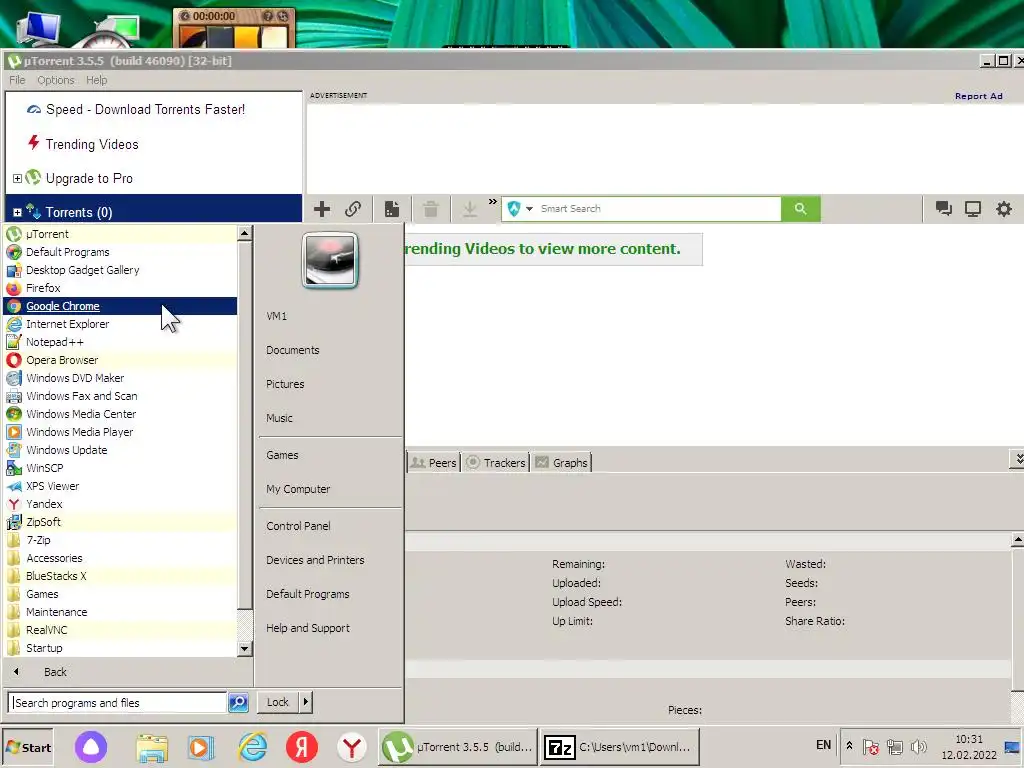Open ZipSoft from the programs list
This screenshot has height=768, width=1024.
click(x=120, y=522)
